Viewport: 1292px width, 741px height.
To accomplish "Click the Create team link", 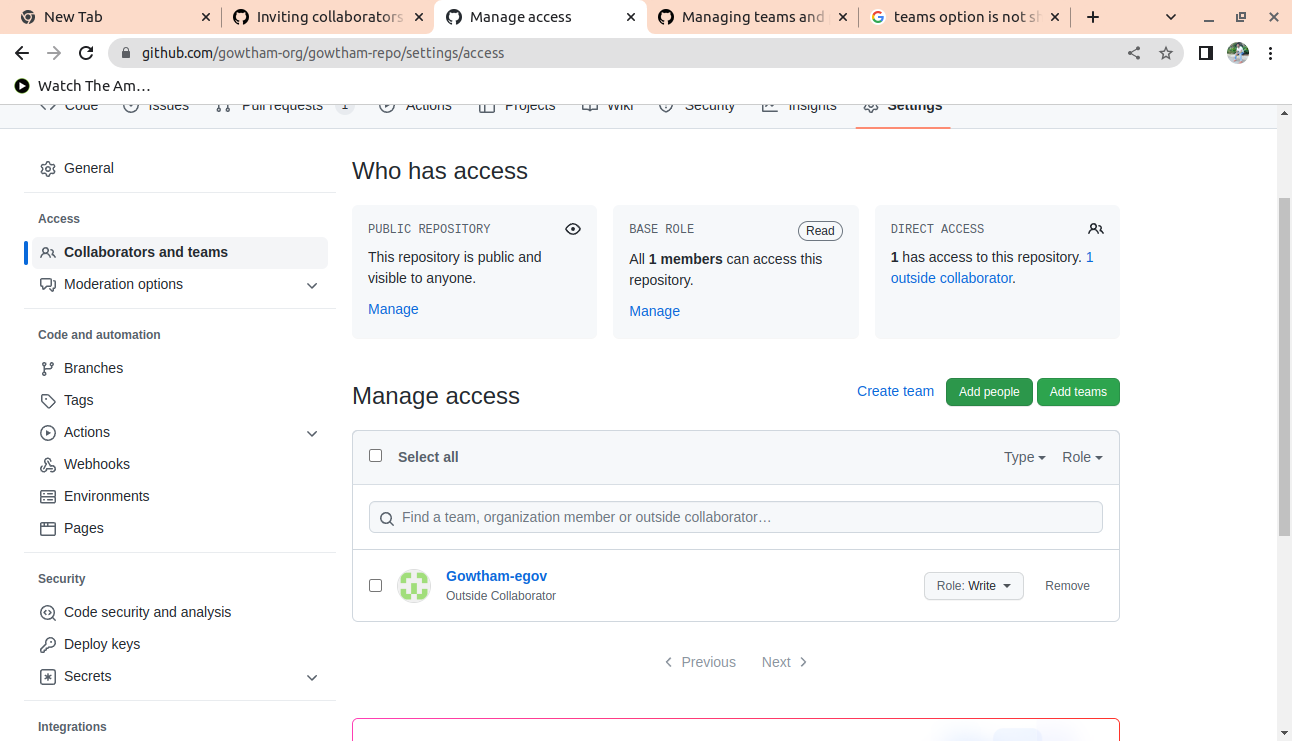I will pyautogui.click(x=895, y=391).
